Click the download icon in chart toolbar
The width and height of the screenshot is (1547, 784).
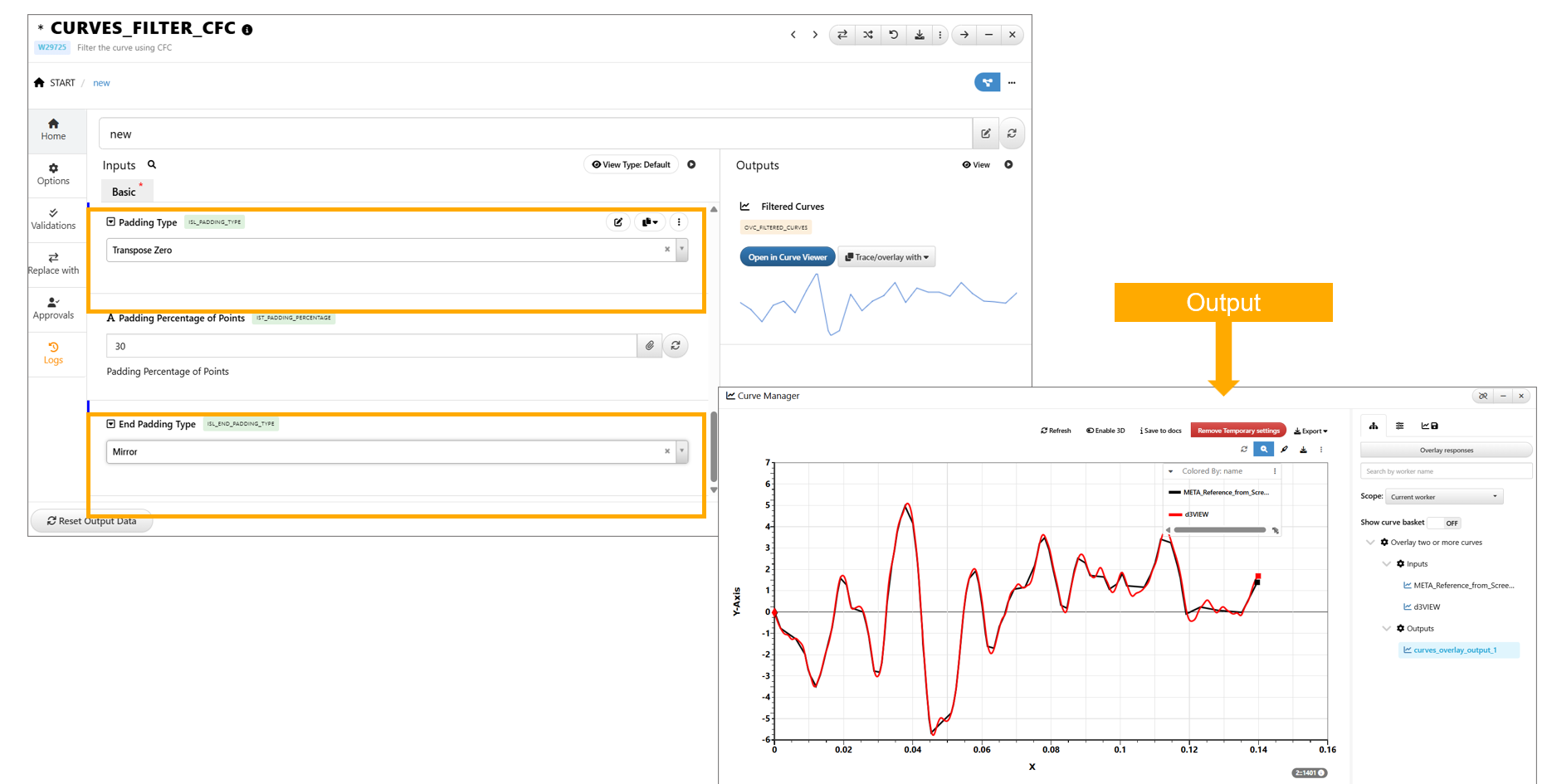tap(1303, 450)
